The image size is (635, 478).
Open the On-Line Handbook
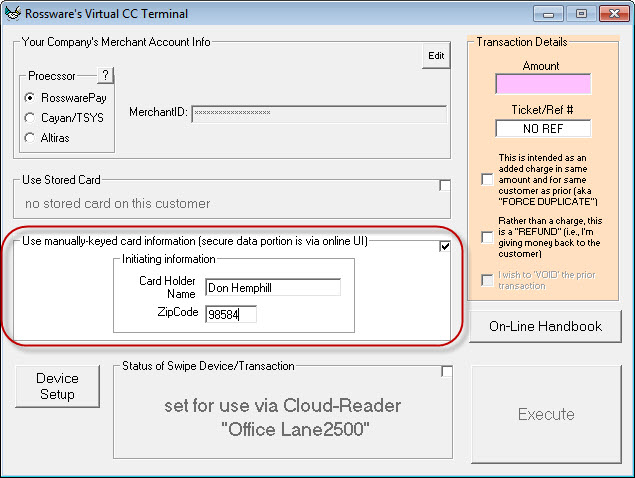pos(545,326)
